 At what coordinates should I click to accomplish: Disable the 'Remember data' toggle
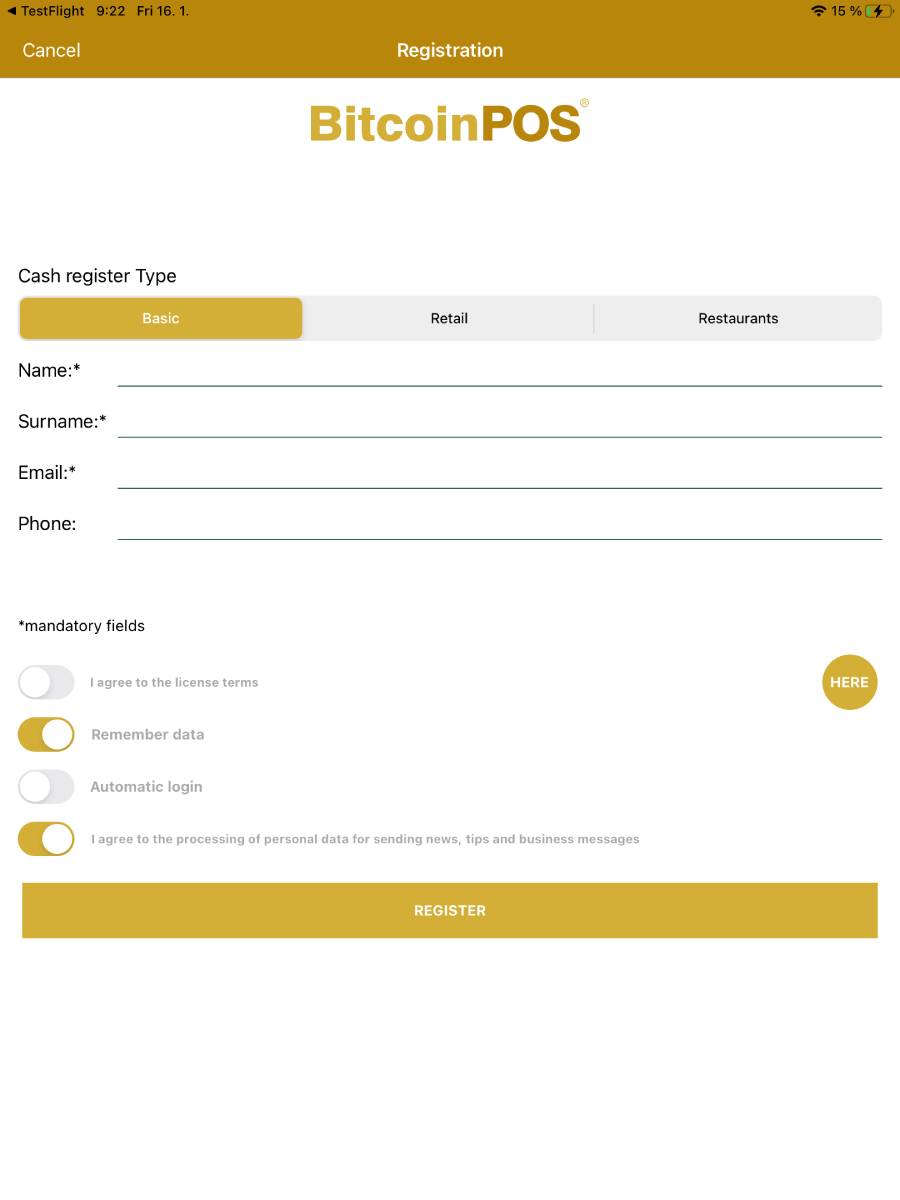pos(46,734)
